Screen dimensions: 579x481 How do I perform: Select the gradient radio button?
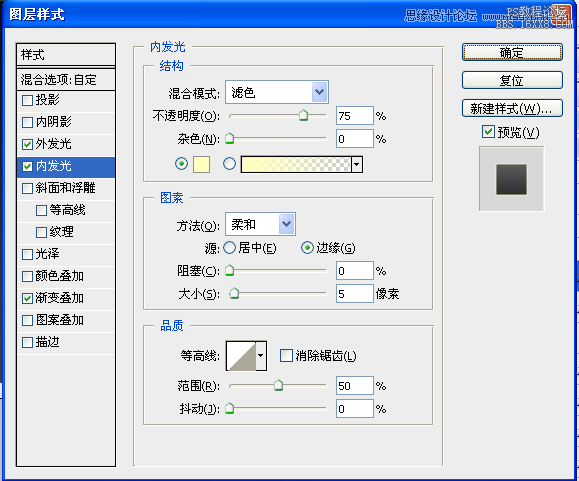pos(229,164)
